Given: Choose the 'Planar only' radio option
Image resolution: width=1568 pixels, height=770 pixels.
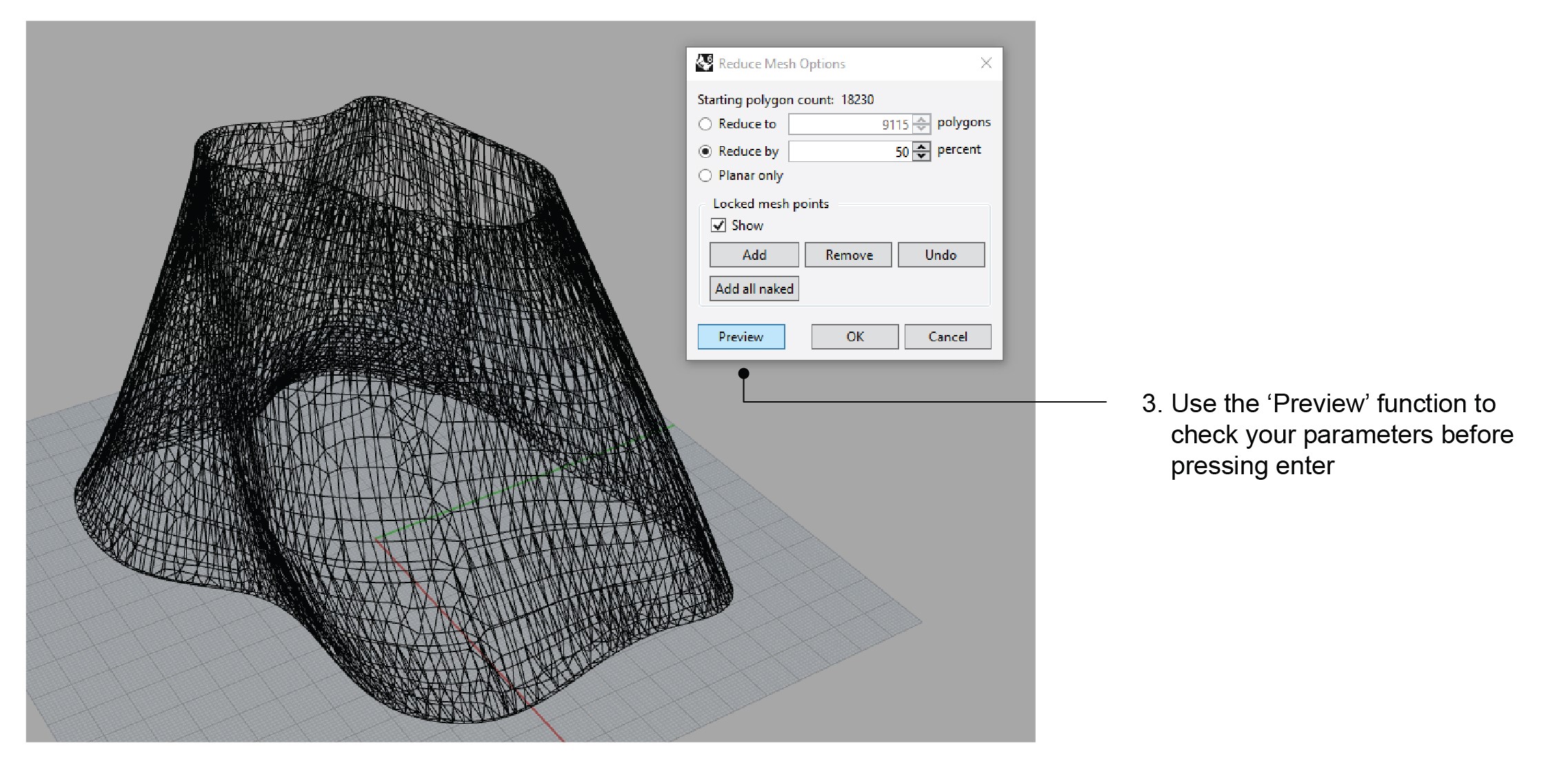Looking at the screenshot, I should click(705, 176).
